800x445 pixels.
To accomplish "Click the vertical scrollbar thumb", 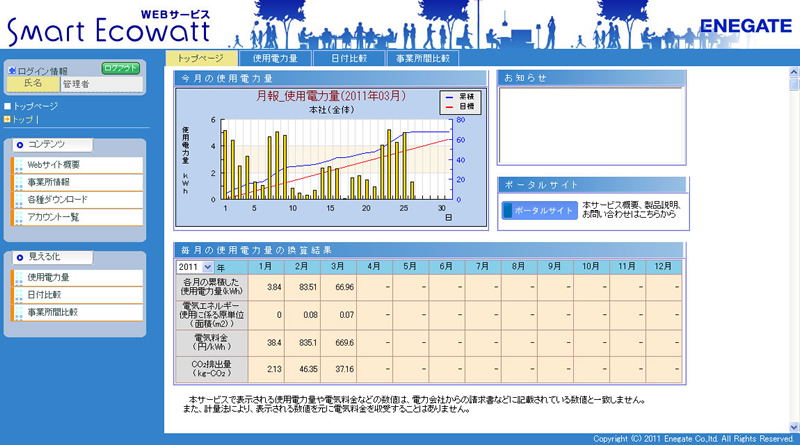I will [x=794, y=84].
